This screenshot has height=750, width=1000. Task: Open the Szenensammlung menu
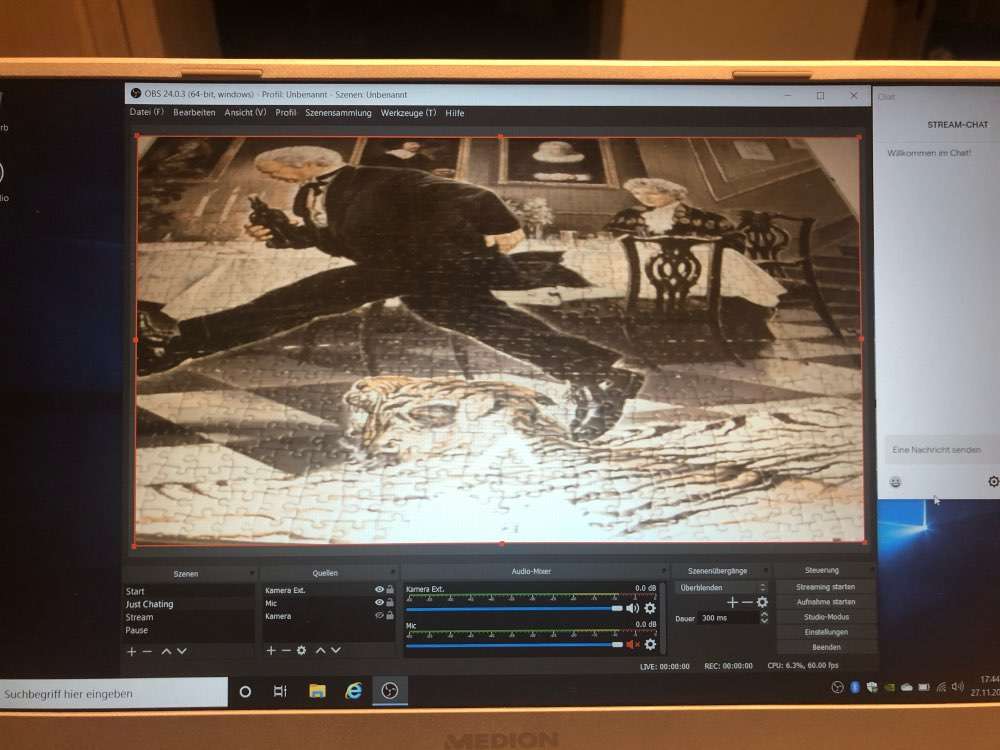coord(338,113)
